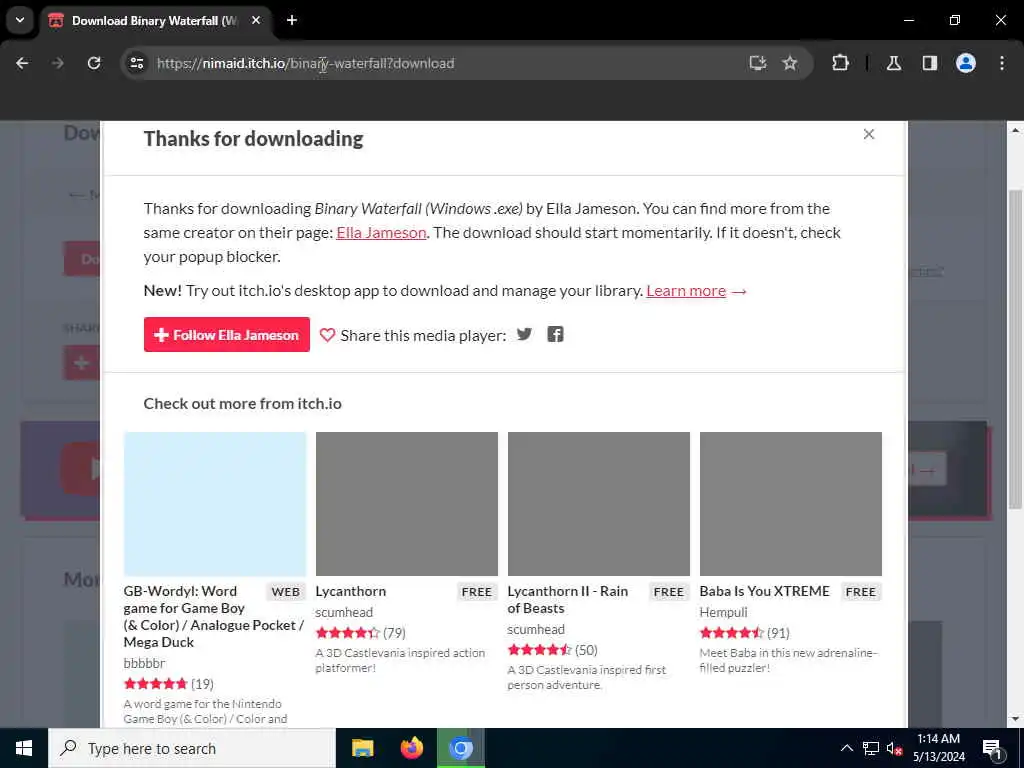Open browser extensions puzzle icon
Viewport: 1024px width, 768px height.
840,63
